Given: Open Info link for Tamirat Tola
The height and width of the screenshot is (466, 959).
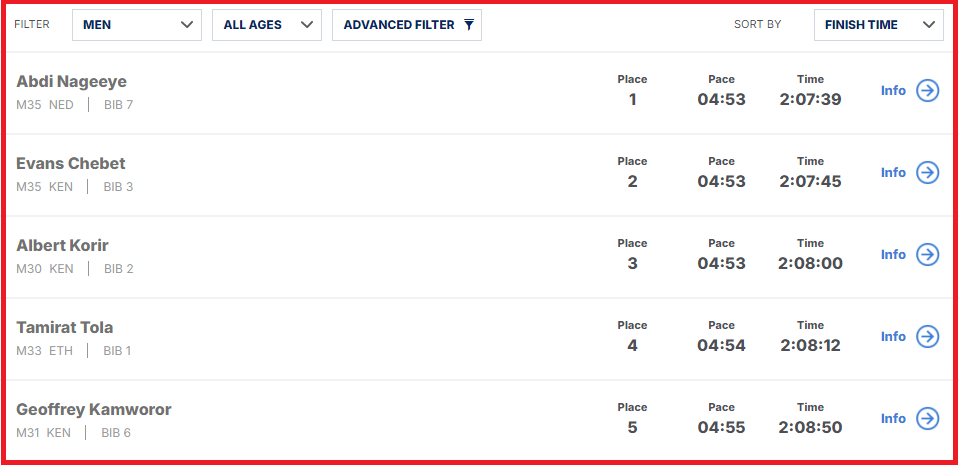Looking at the screenshot, I should [x=893, y=336].
